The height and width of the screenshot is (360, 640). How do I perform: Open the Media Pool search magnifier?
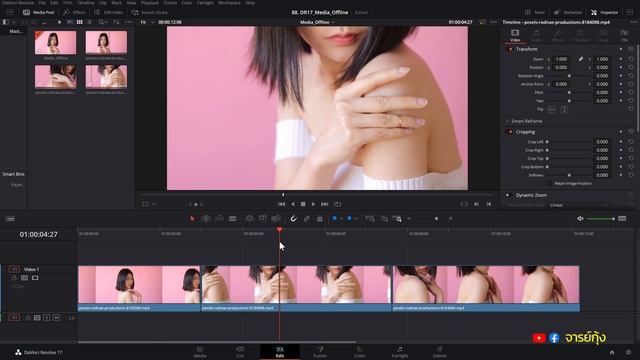pyautogui.click(x=101, y=22)
